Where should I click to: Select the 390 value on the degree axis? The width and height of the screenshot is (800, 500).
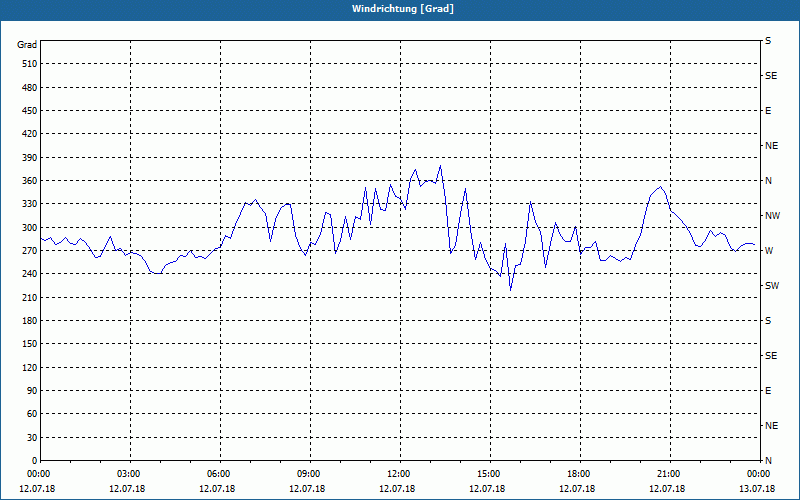pyautogui.click(x=30, y=157)
